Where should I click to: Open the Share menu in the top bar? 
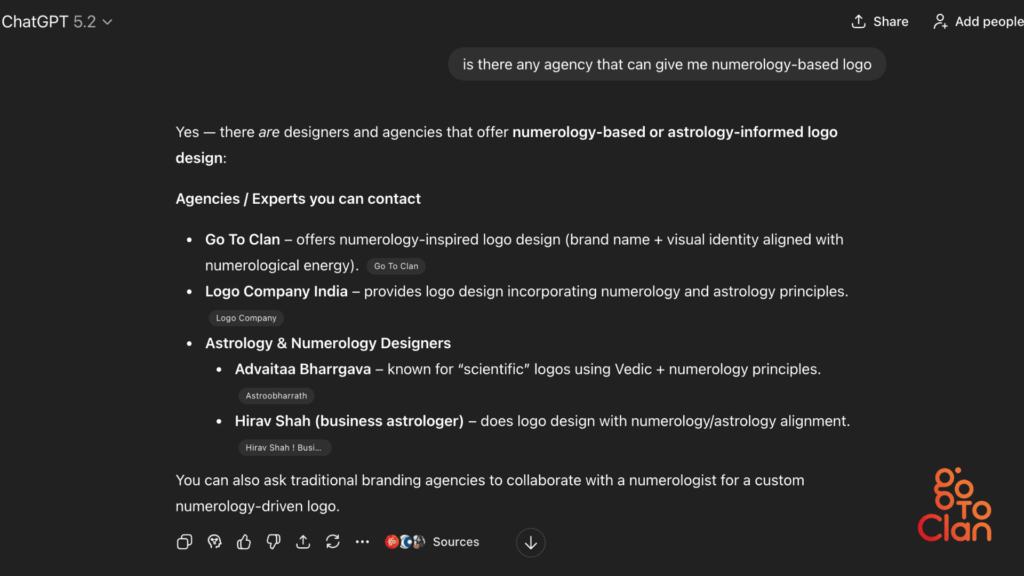pyautogui.click(x=879, y=20)
